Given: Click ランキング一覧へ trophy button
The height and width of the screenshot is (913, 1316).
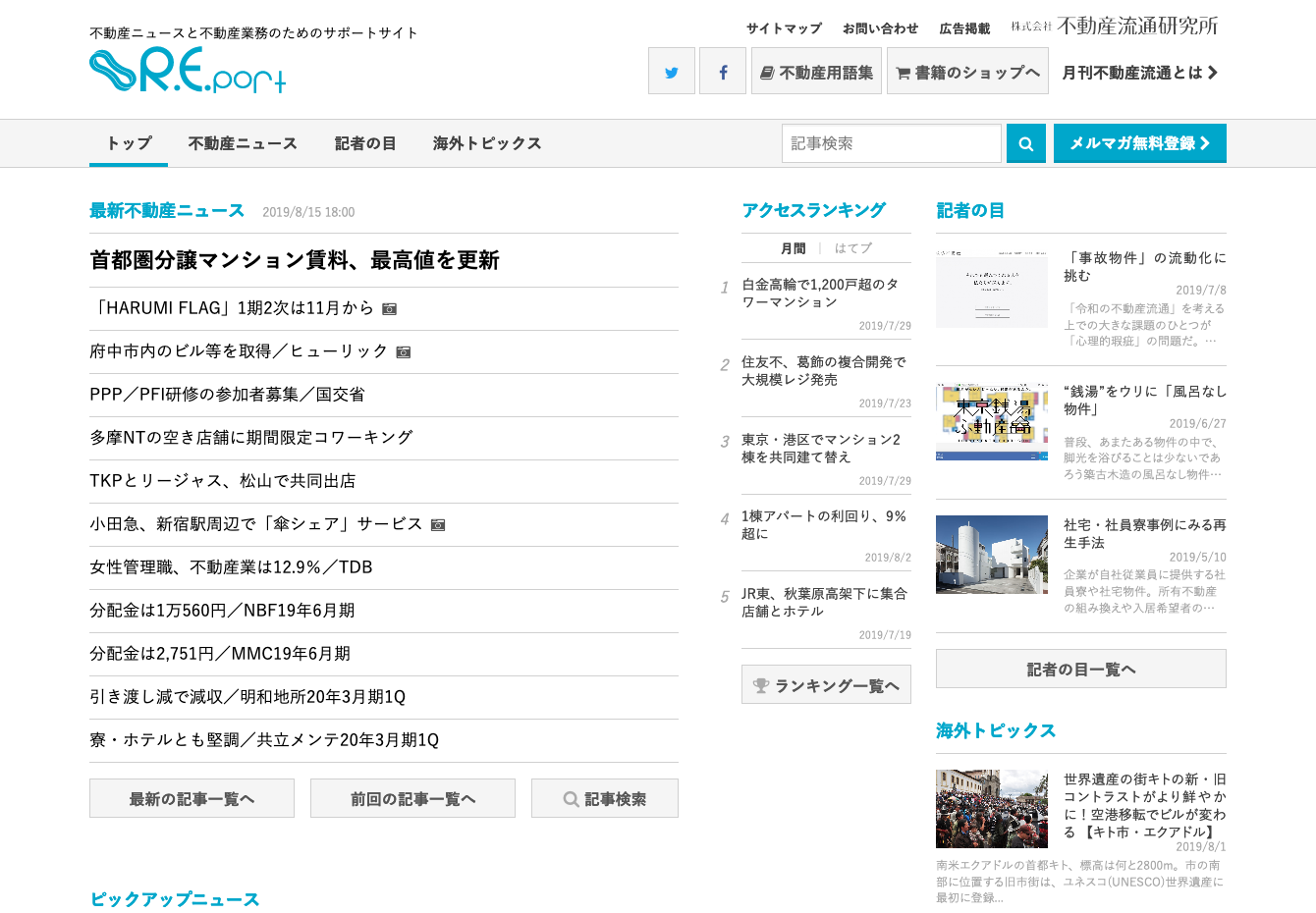Looking at the screenshot, I should tap(826, 684).
